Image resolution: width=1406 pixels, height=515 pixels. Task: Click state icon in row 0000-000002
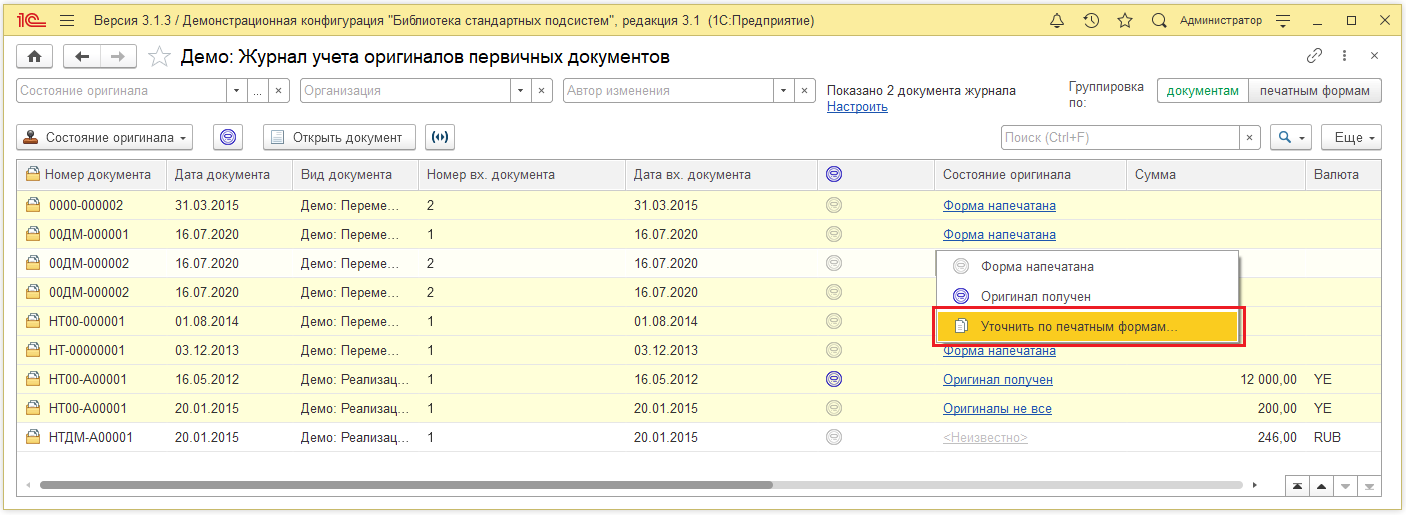click(834, 205)
